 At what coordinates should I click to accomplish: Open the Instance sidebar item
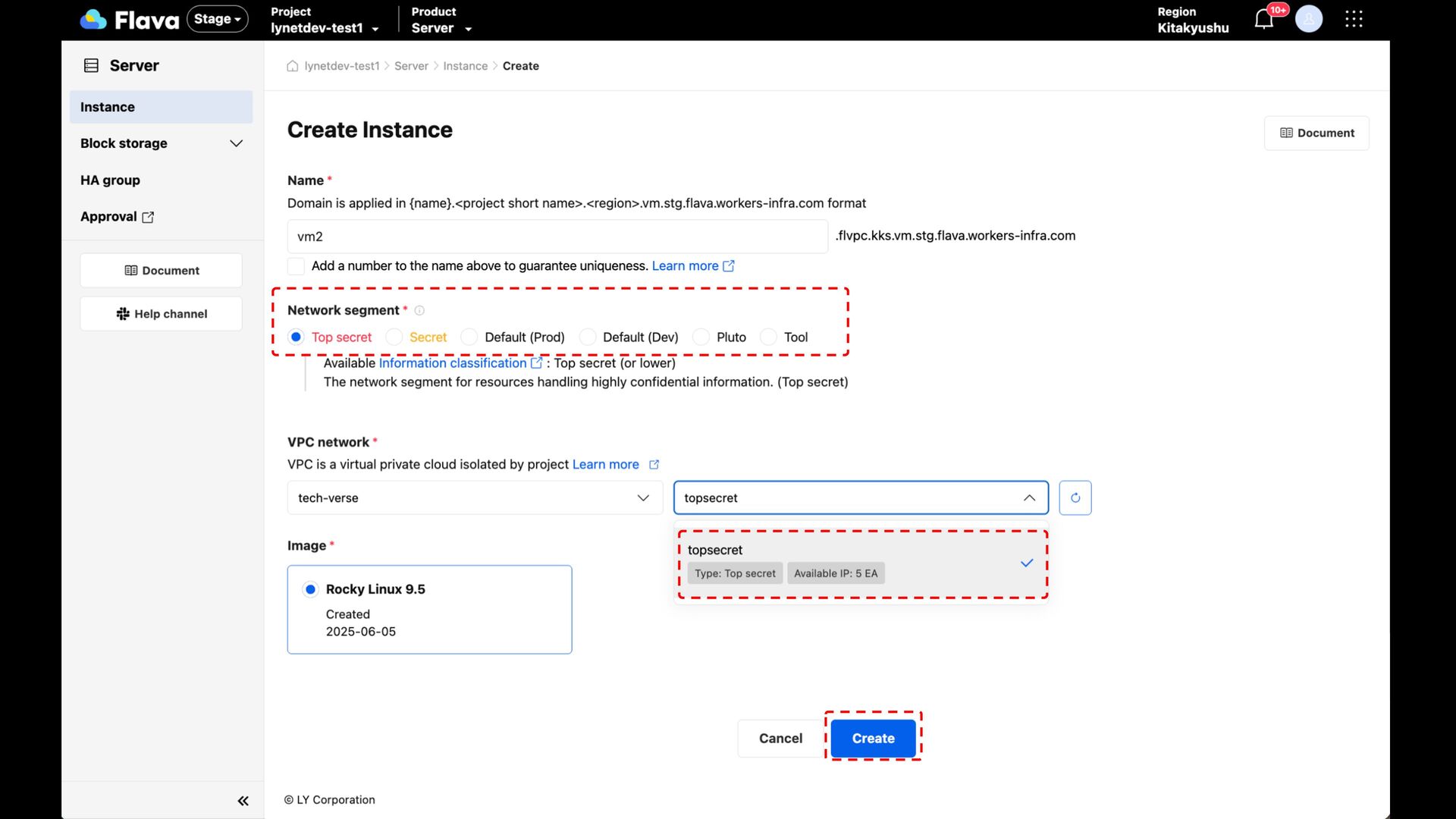point(161,107)
